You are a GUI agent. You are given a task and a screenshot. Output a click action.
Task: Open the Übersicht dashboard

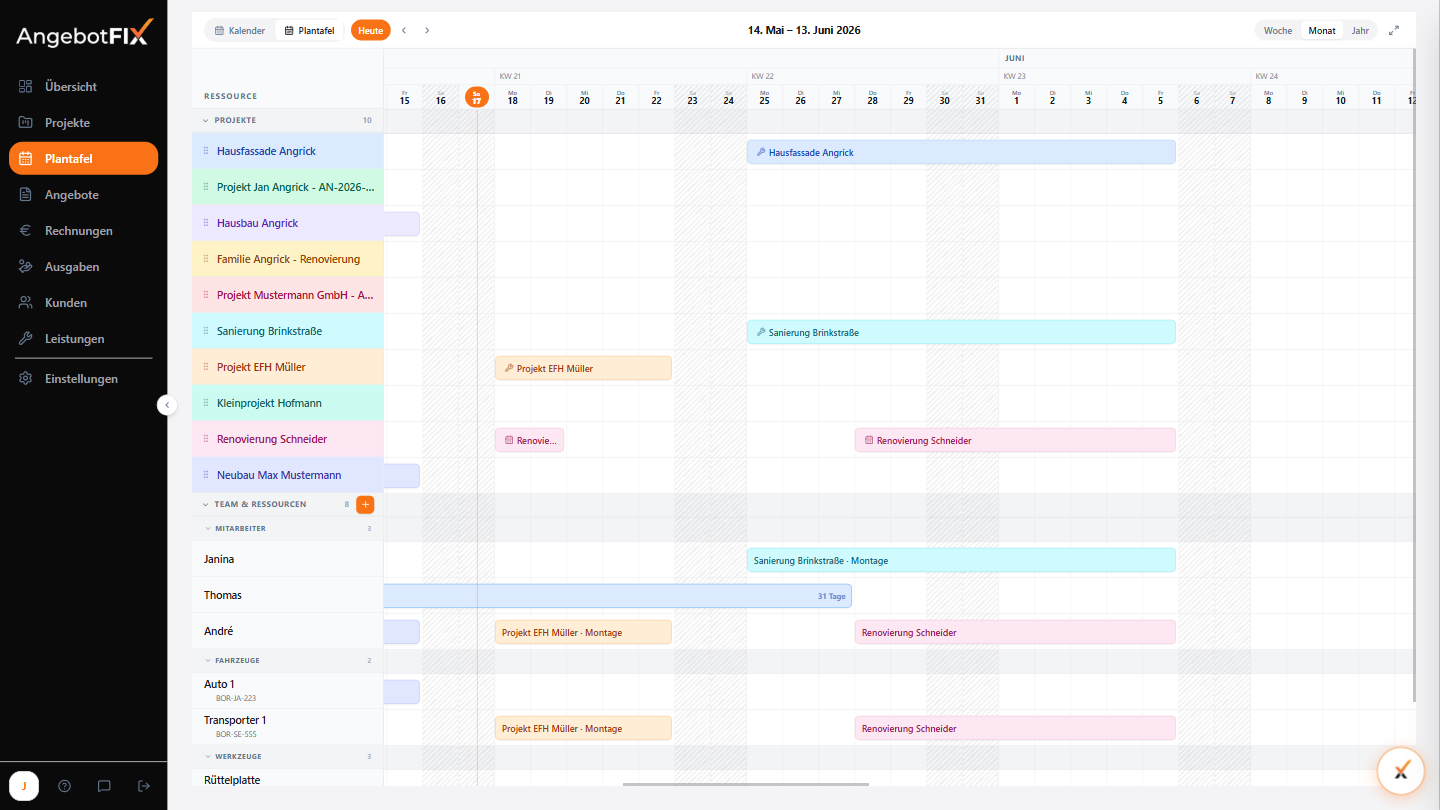click(x=83, y=87)
